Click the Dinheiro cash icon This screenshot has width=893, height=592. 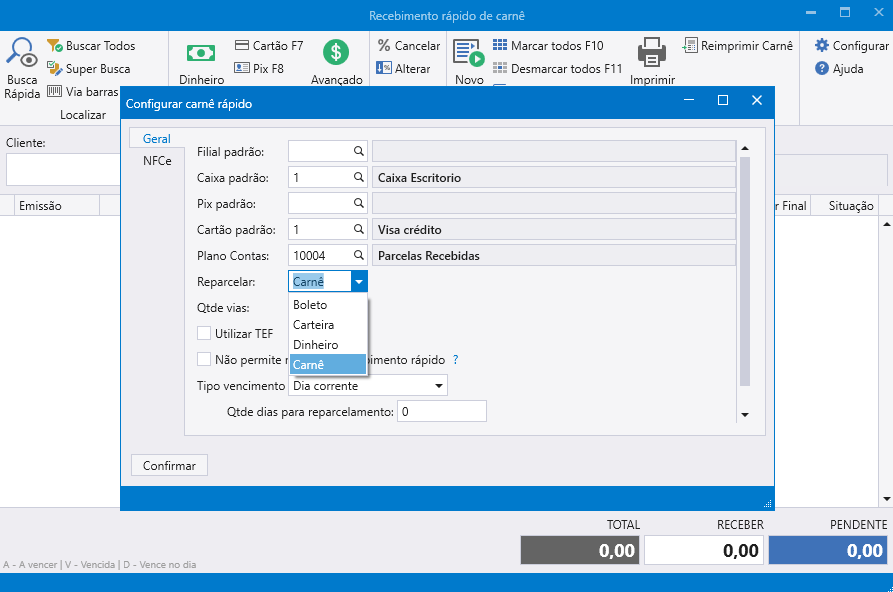pyautogui.click(x=201, y=53)
